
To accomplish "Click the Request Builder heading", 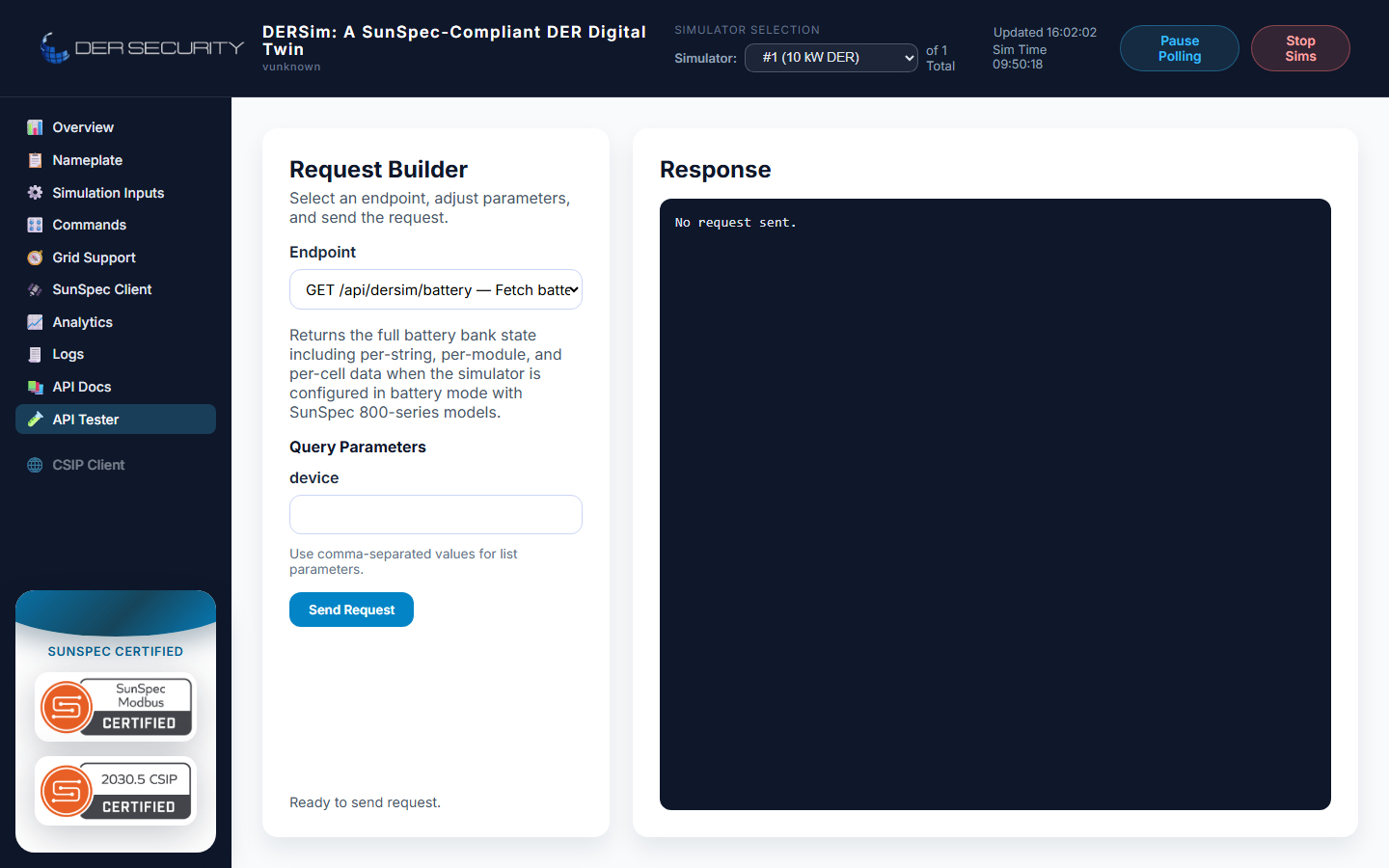I will click(378, 170).
